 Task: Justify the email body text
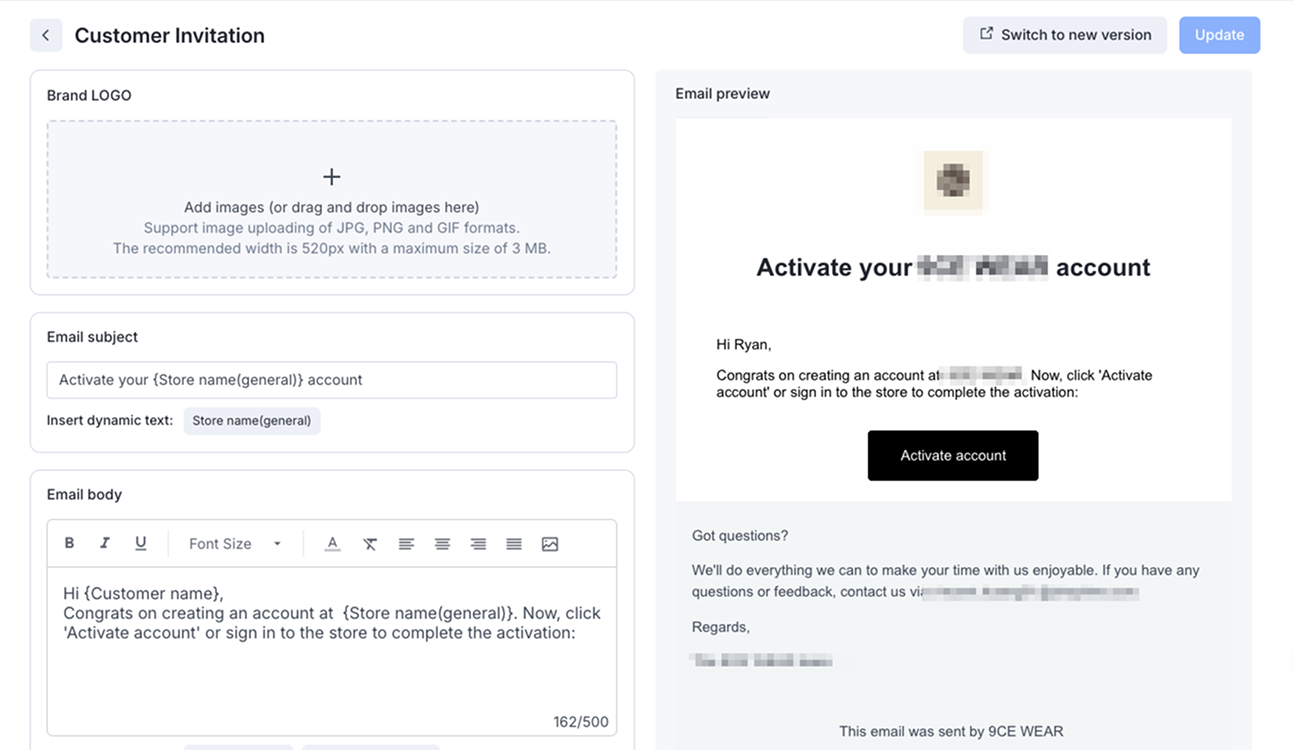coord(514,544)
